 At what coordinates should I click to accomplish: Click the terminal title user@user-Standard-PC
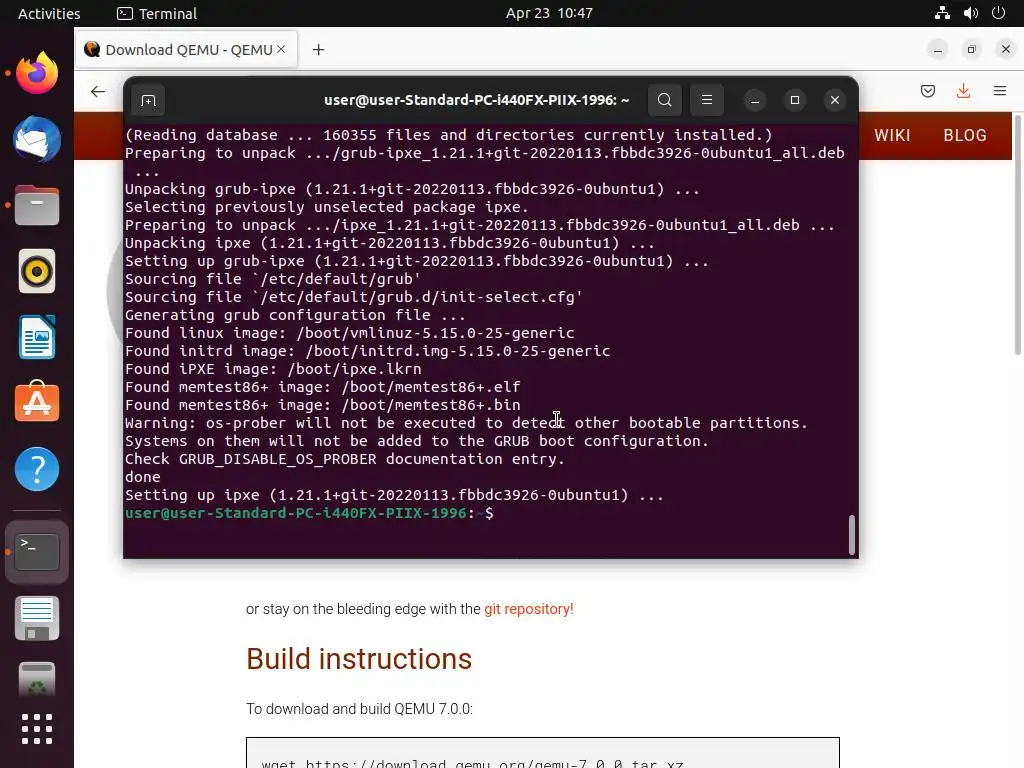[x=477, y=100]
